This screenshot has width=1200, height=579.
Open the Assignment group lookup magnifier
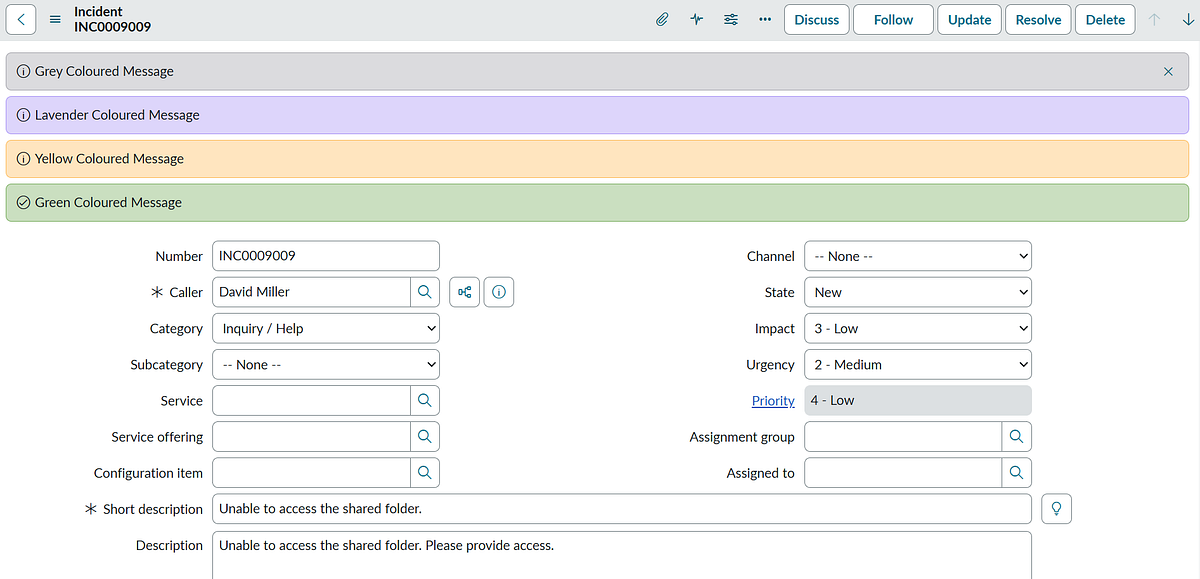1016,436
